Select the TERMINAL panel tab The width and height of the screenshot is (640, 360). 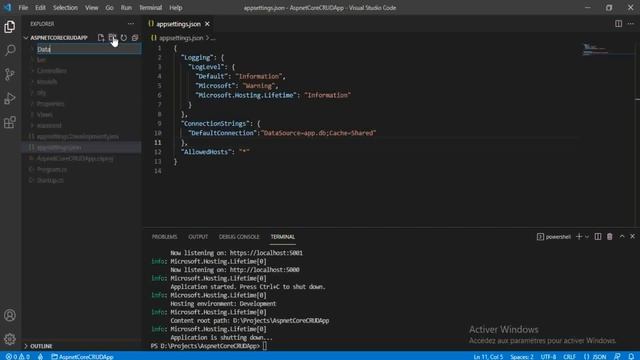[x=282, y=237]
